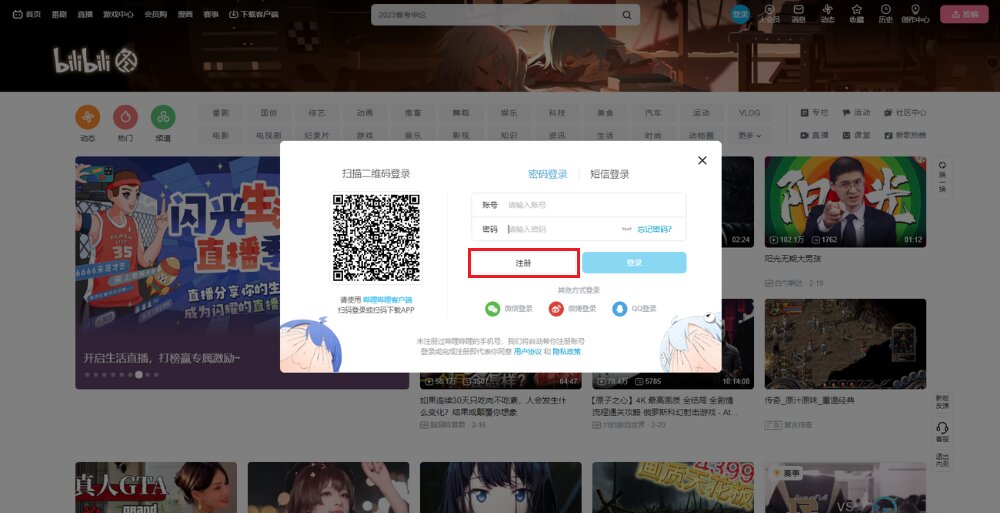Open 赛事 in top navigation
Image resolution: width=1000 pixels, height=513 pixels.
coord(211,14)
